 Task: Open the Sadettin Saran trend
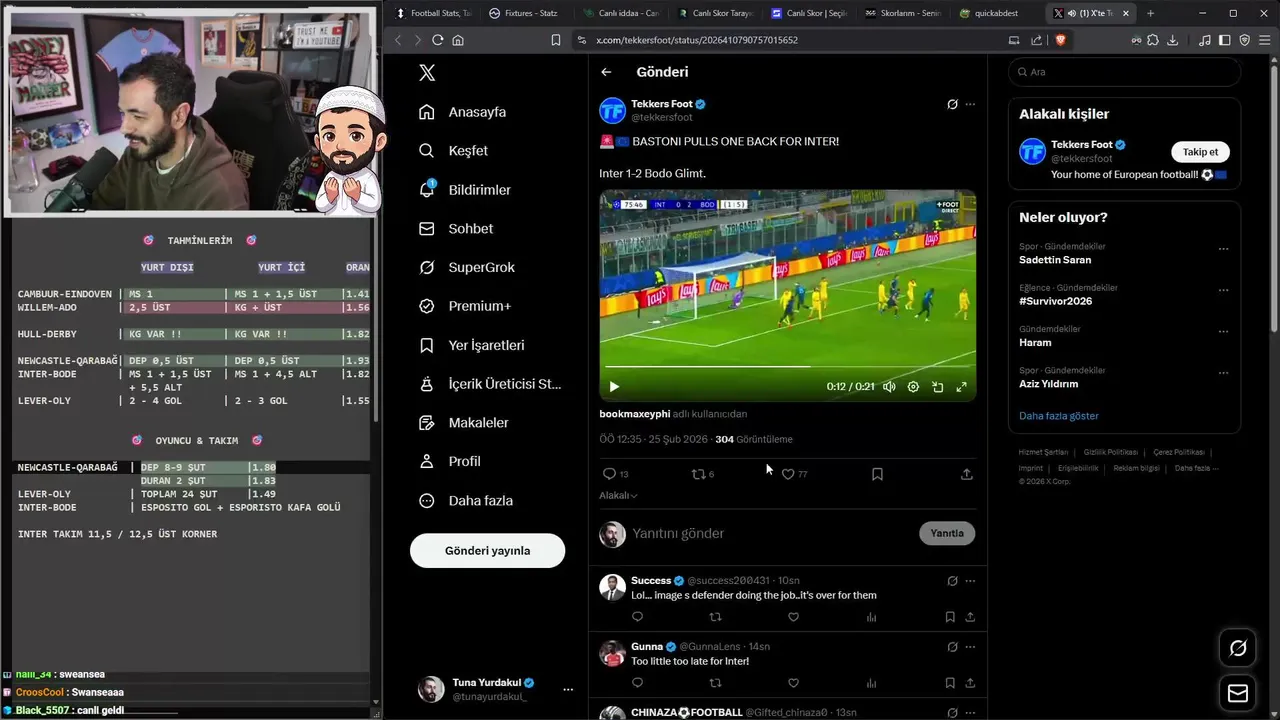click(1055, 260)
